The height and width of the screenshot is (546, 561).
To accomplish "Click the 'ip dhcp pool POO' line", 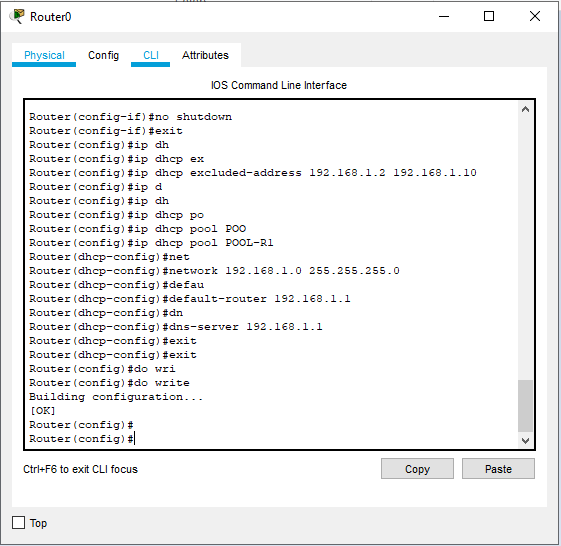I will [x=137, y=229].
